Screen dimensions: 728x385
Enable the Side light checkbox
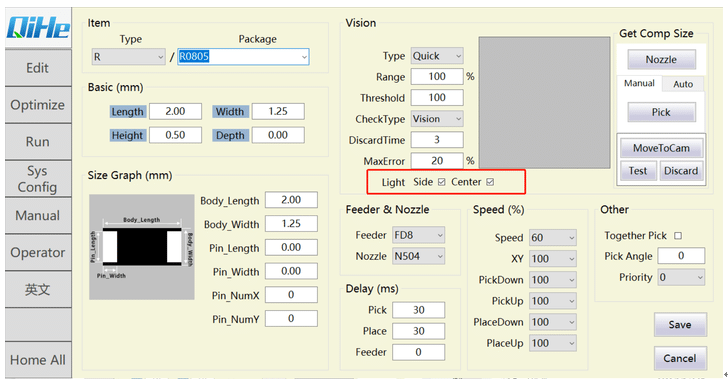point(442,182)
